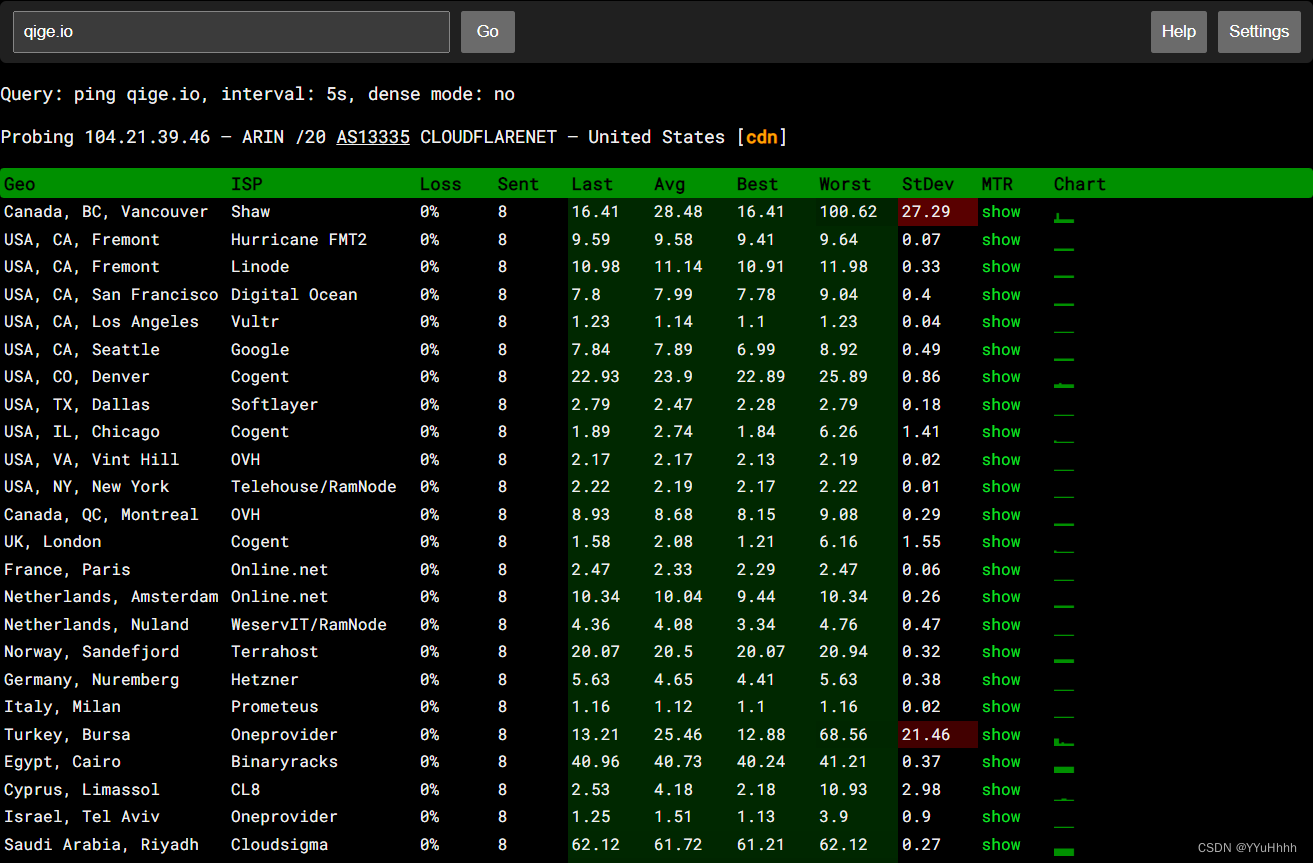This screenshot has height=863, width=1313.
Task: Show MTR for Chicago Cogent row
Action: 1001,432
